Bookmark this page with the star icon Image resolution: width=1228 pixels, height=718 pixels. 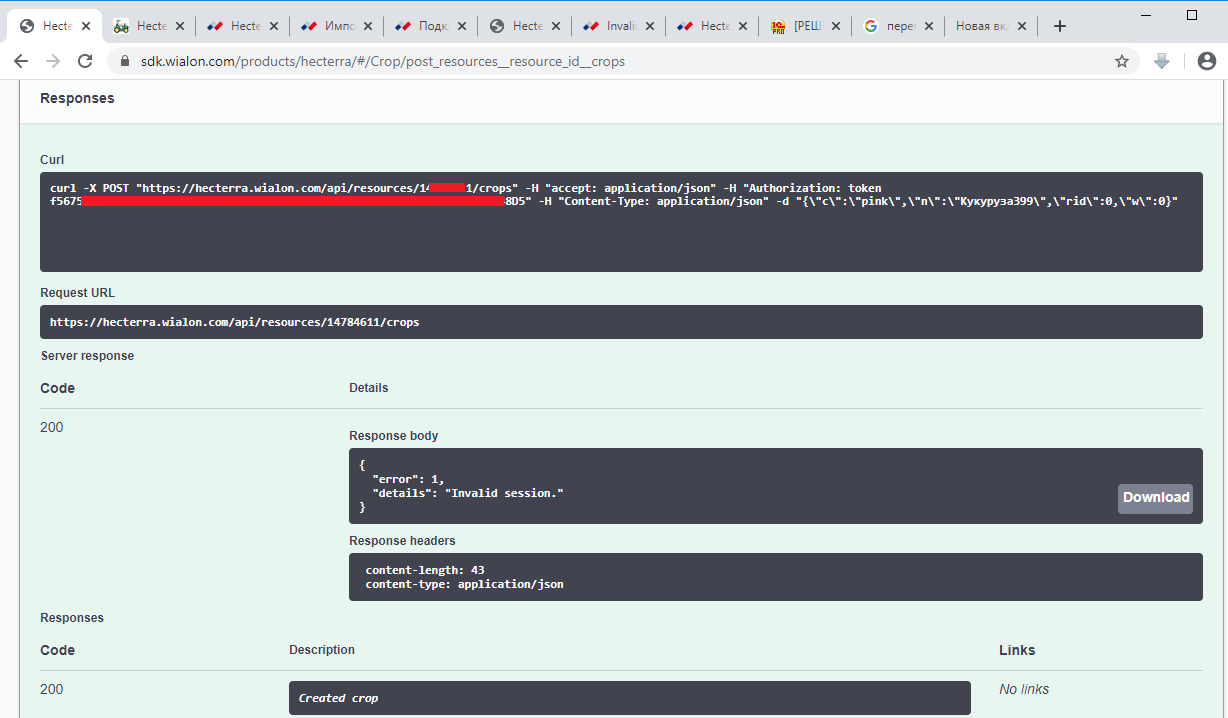point(1122,62)
